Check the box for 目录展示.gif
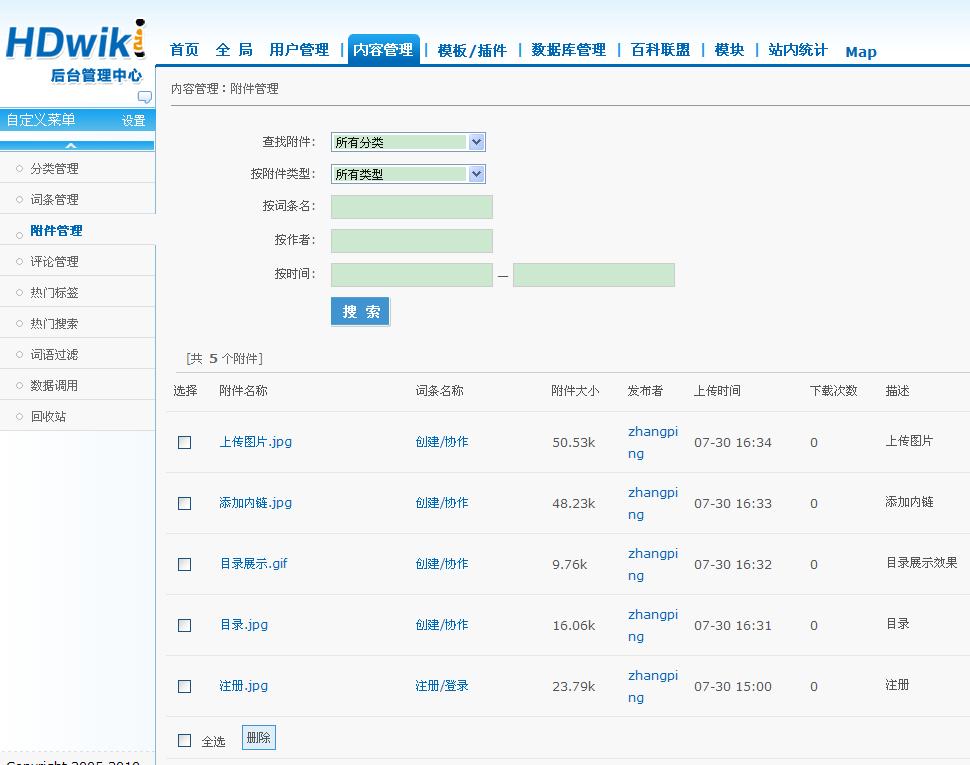This screenshot has width=970, height=765. tap(184, 565)
